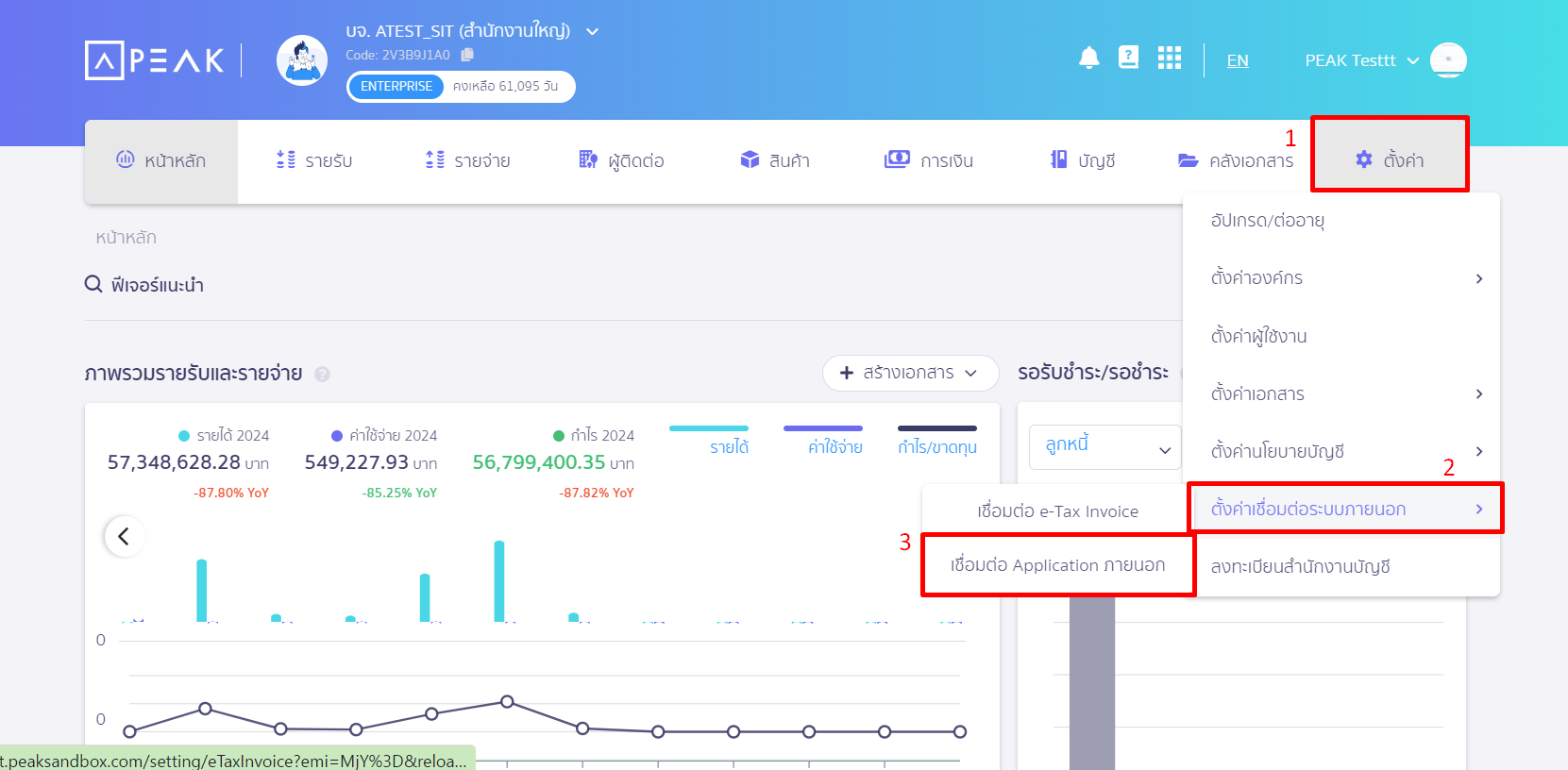
Task: Open the ผู้ติดต่อ contacts menu
Action: pos(621,161)
